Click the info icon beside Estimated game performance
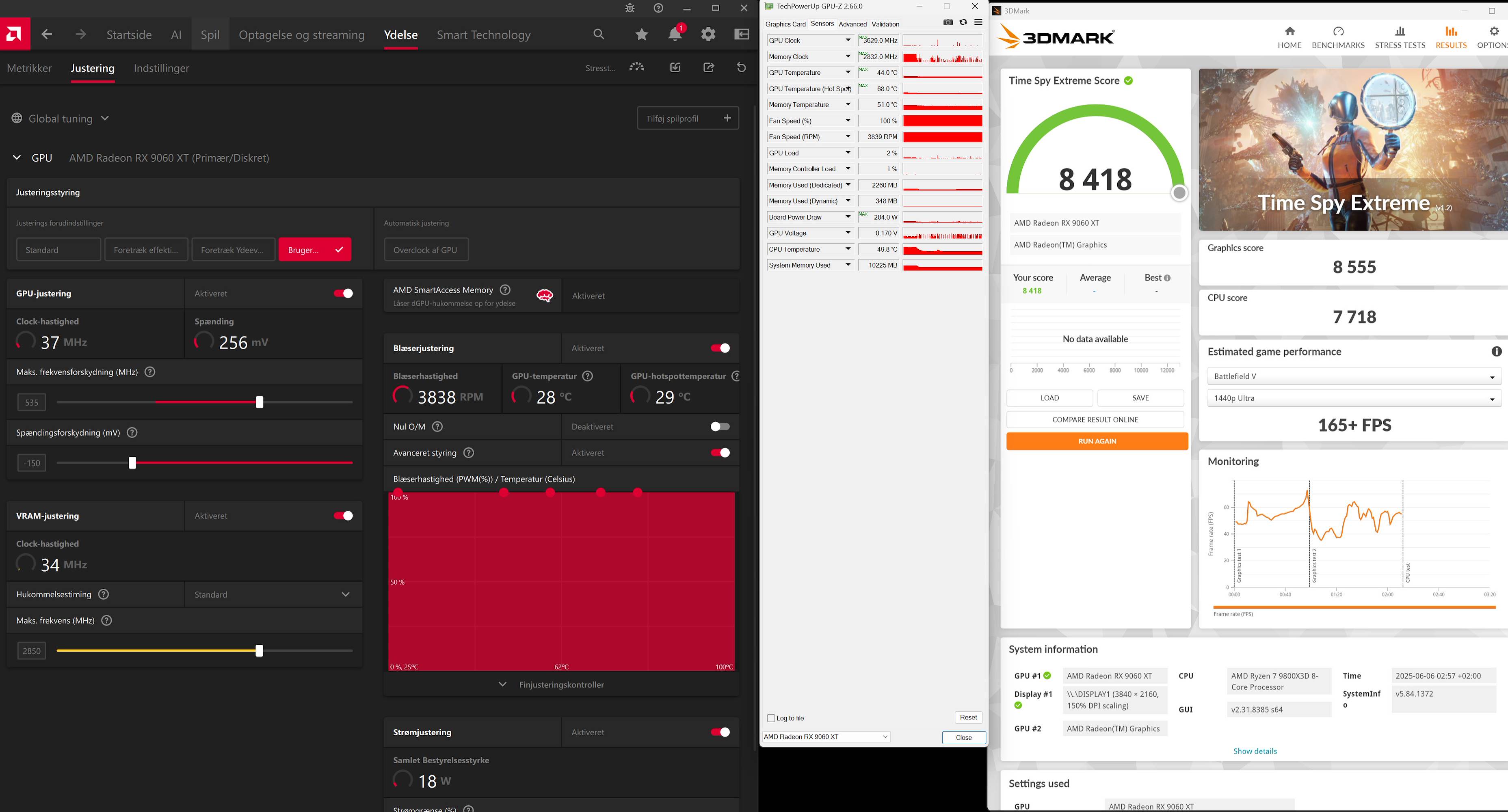This screenshot has height=812, width=1508. click(1496, 352)
